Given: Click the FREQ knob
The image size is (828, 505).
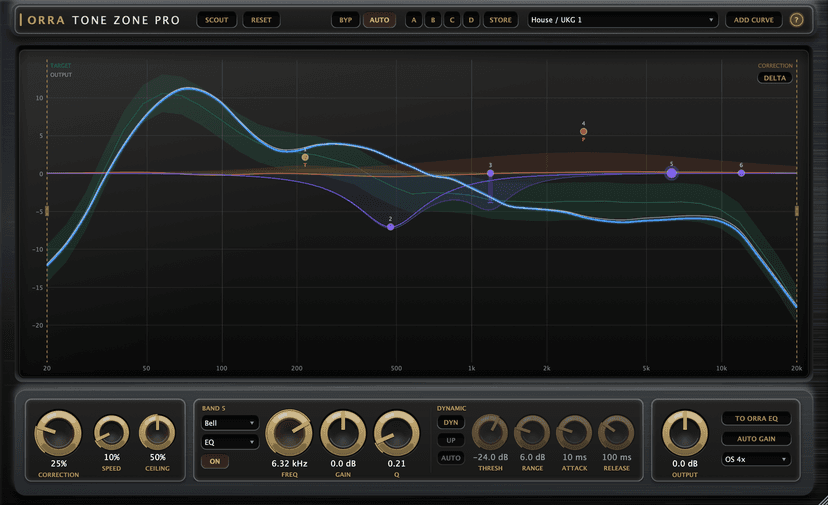Looking at the screenshot, I should (x=289, y=433).
